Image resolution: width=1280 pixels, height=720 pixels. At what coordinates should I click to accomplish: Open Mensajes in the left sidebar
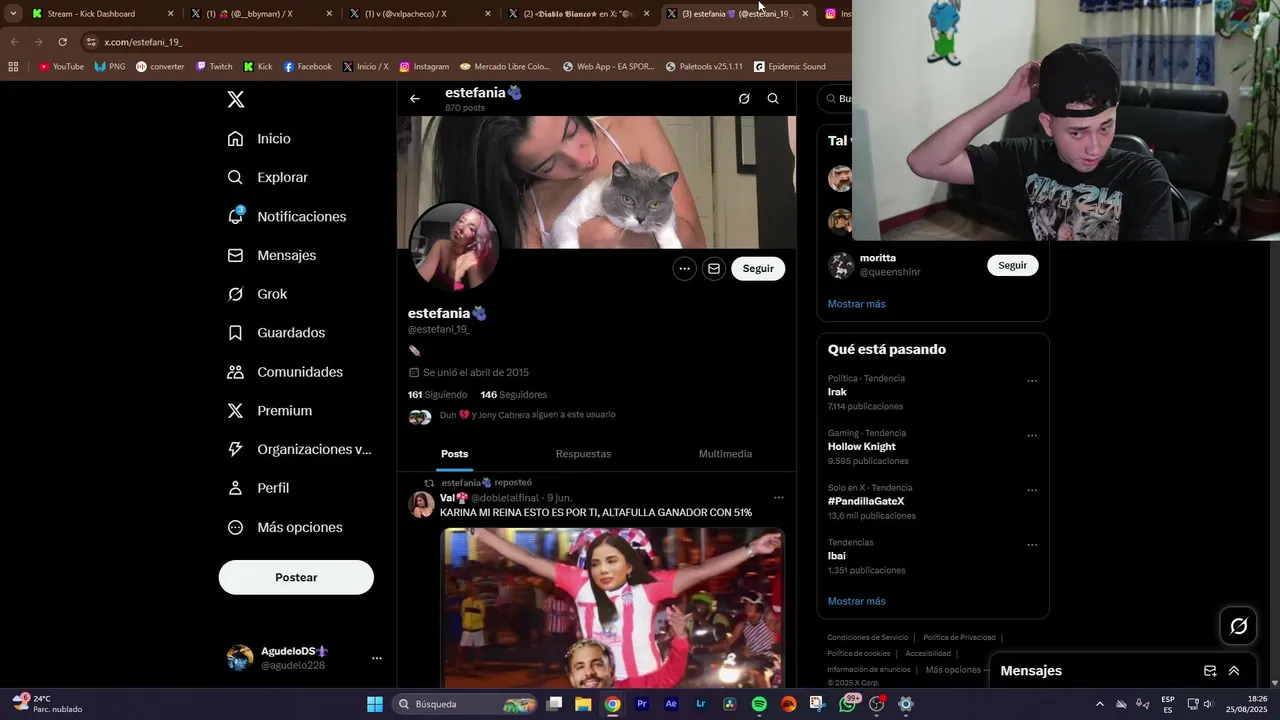tap(271, 255)
